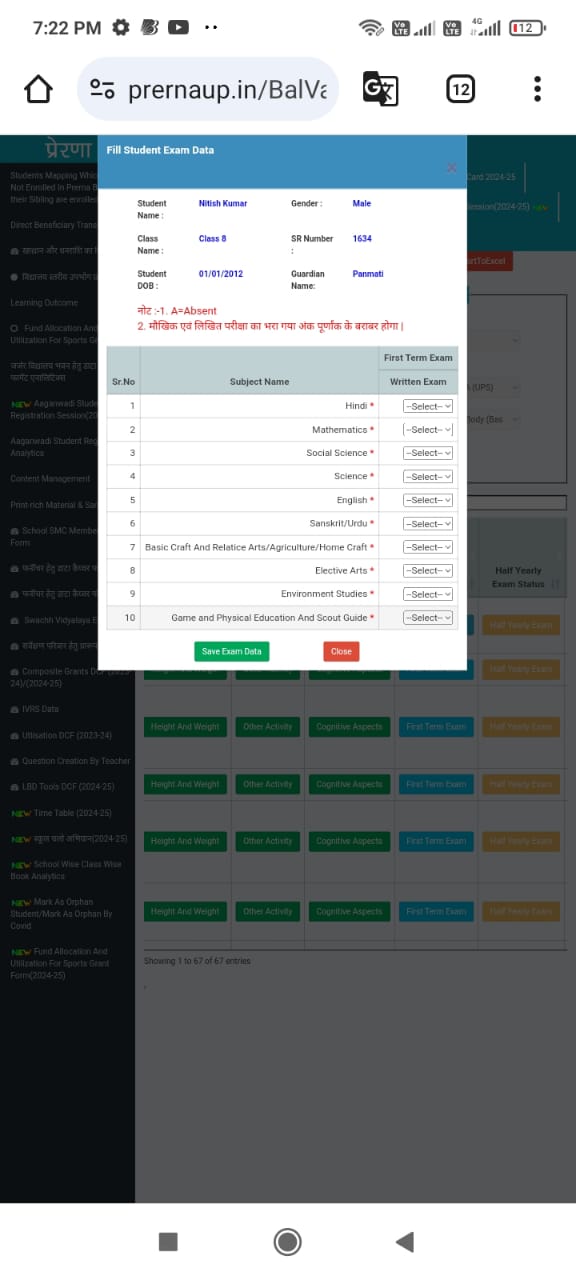Expand the Elective Arts select dropdown

(428, 570)
